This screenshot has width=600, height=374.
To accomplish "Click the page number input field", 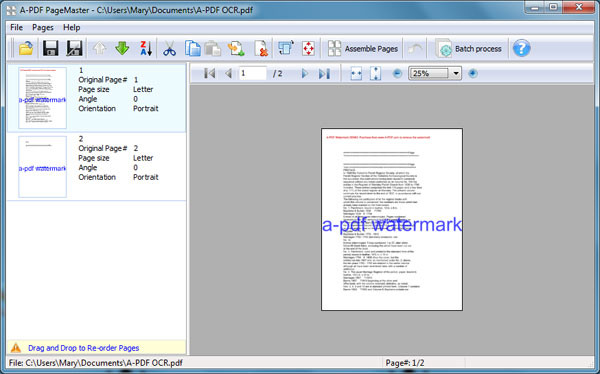I will point(253,73).
